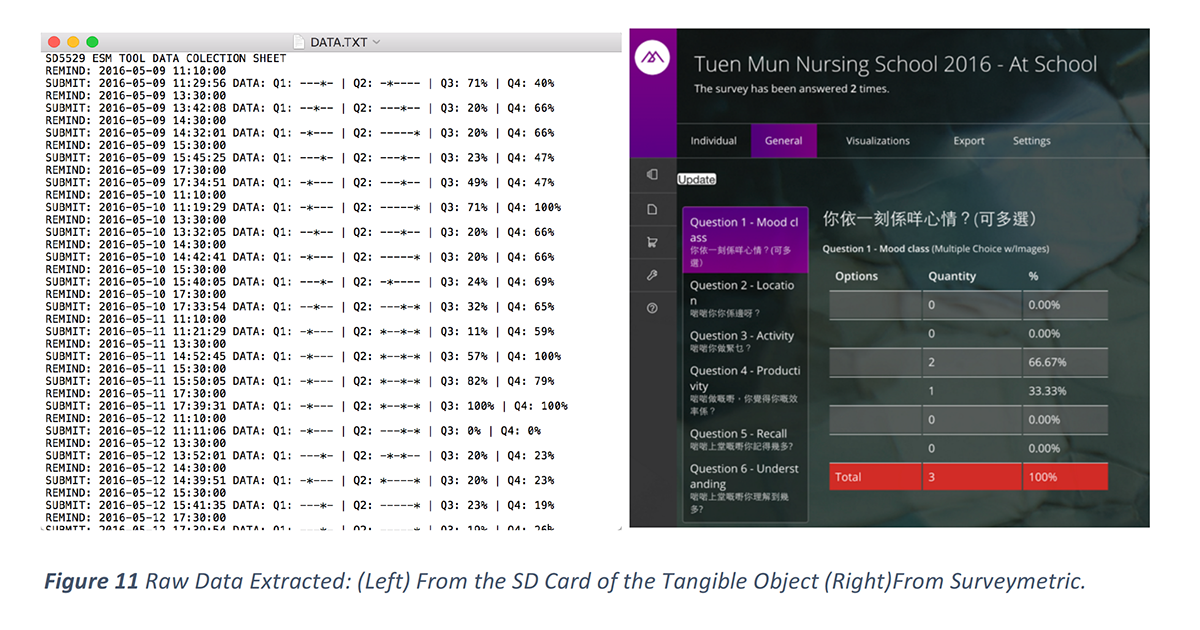Viewport: 1200px width, 630px height.
Task: Click the red Total row in table
Action: (x=967, y=477)
